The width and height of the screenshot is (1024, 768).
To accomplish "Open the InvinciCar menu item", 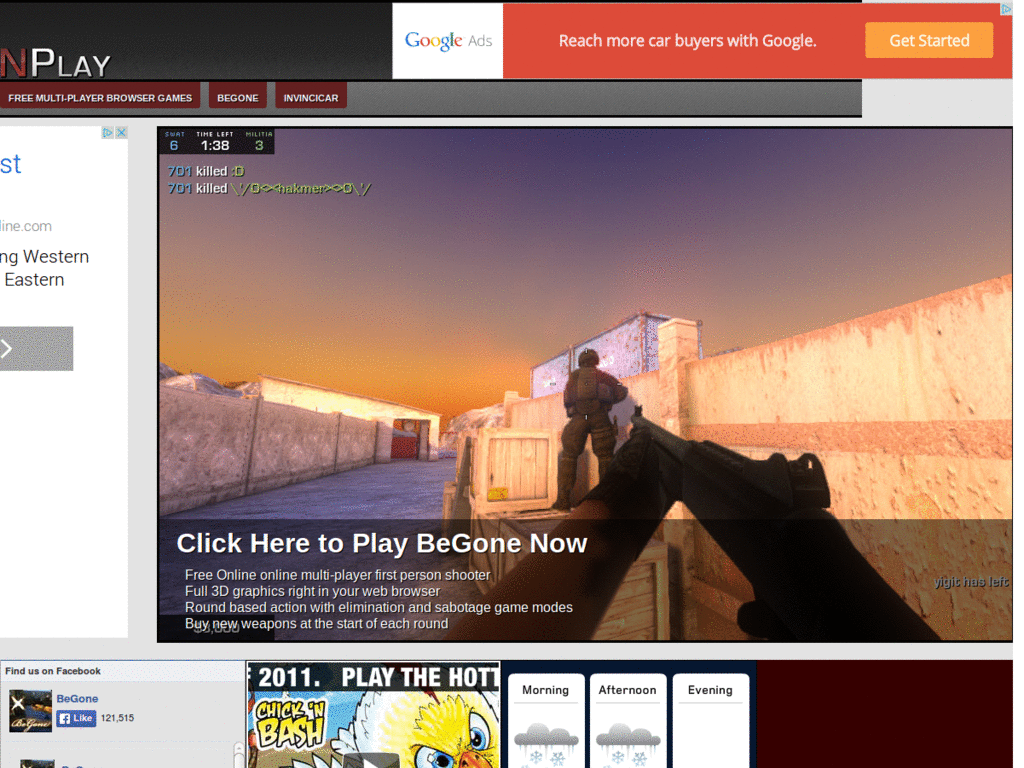I will coord(311,98).
